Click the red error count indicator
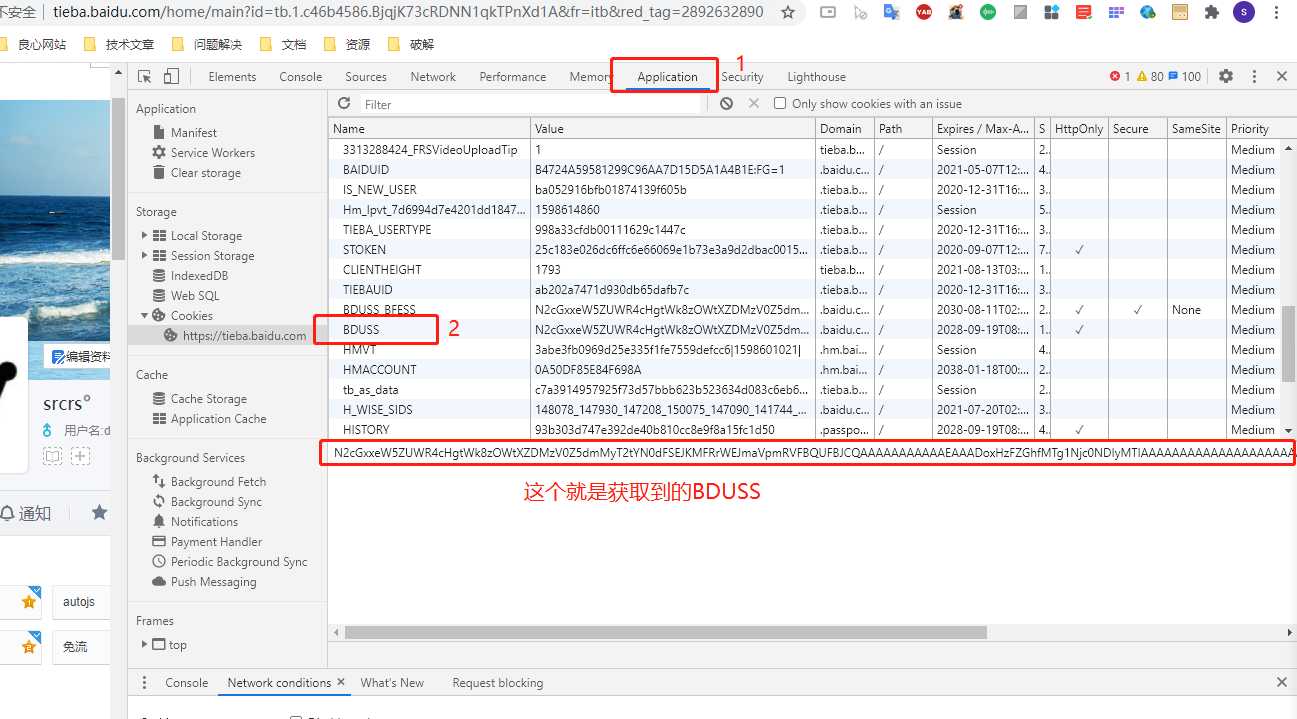Viewport: 1297px width, 719px height. tap(1120, 77)
